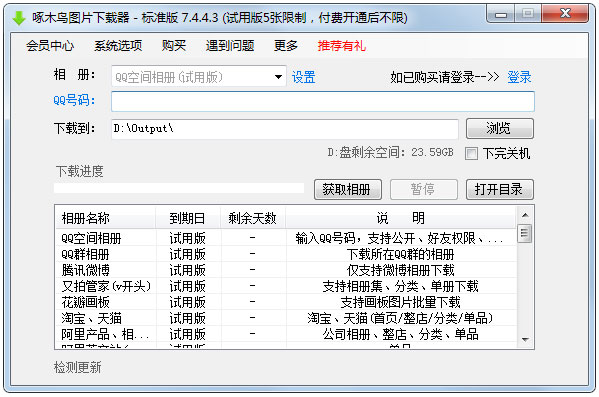Click the QQ号码 label link
Screen dimensions: 599x397
click(74, 100)
